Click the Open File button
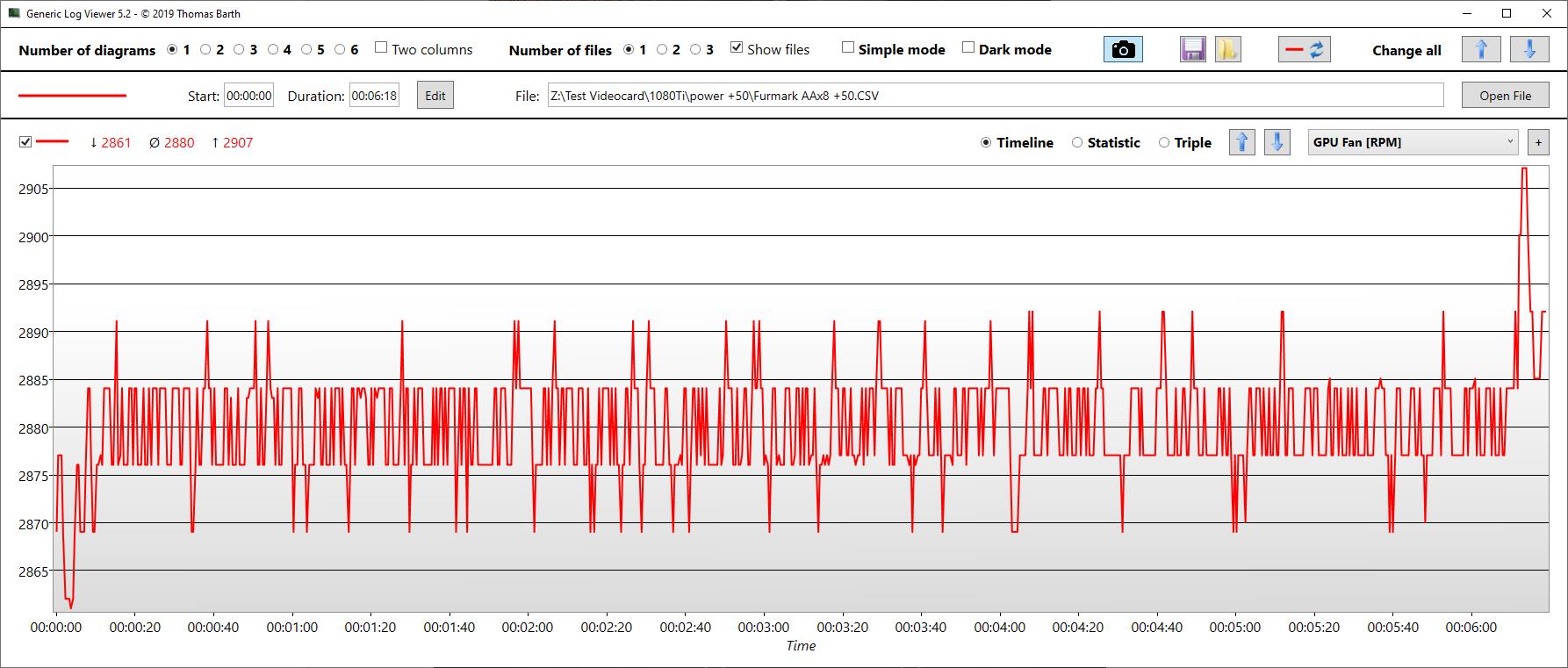Screen dimensions: 1568x668 (1505, 96)
